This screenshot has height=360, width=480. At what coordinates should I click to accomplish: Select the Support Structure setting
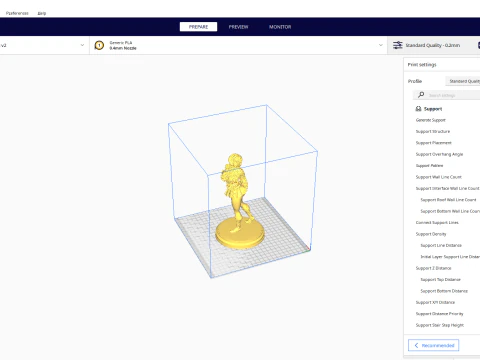click(x=433, y=131)
